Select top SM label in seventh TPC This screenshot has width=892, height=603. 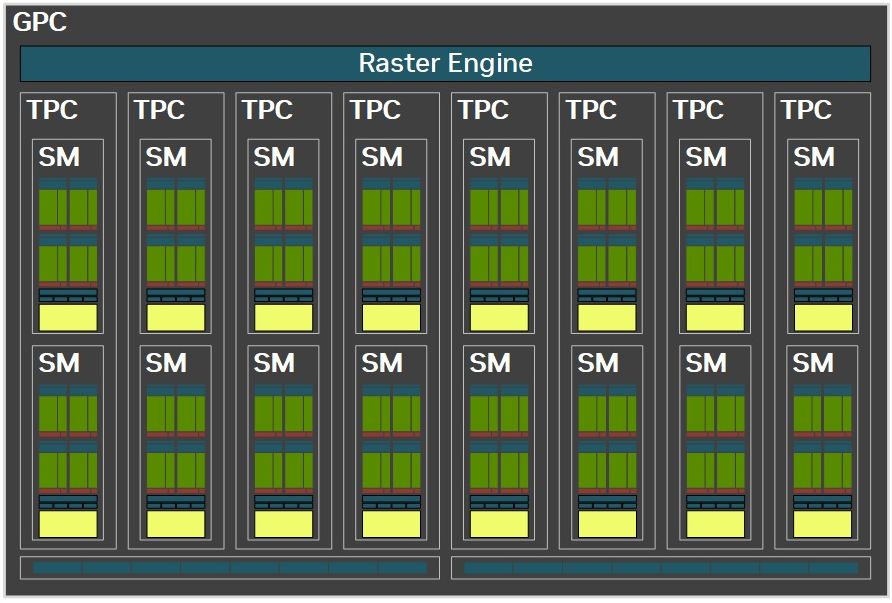coord(706,157)
